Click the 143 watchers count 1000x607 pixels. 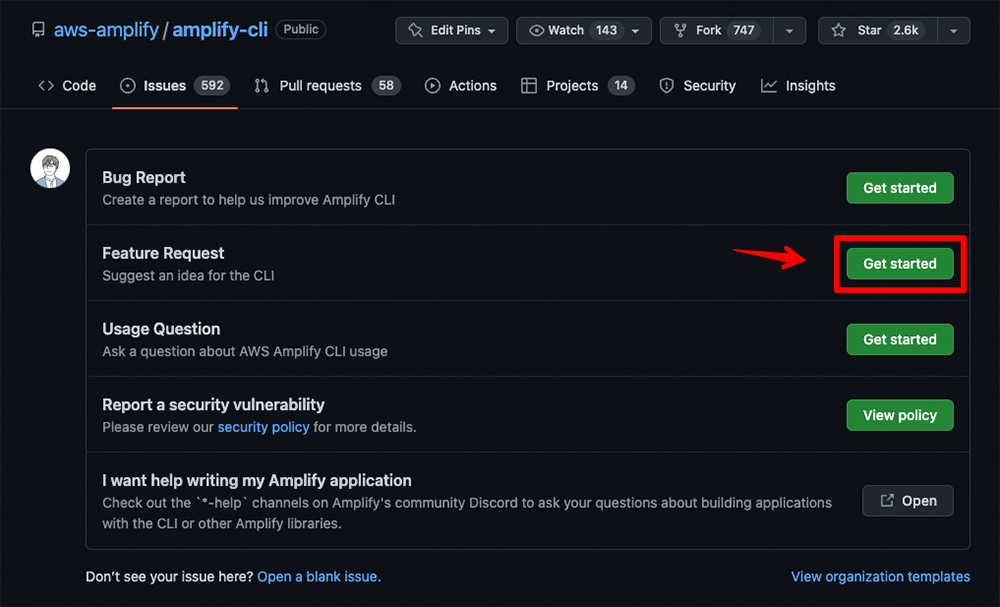[607, 31]
